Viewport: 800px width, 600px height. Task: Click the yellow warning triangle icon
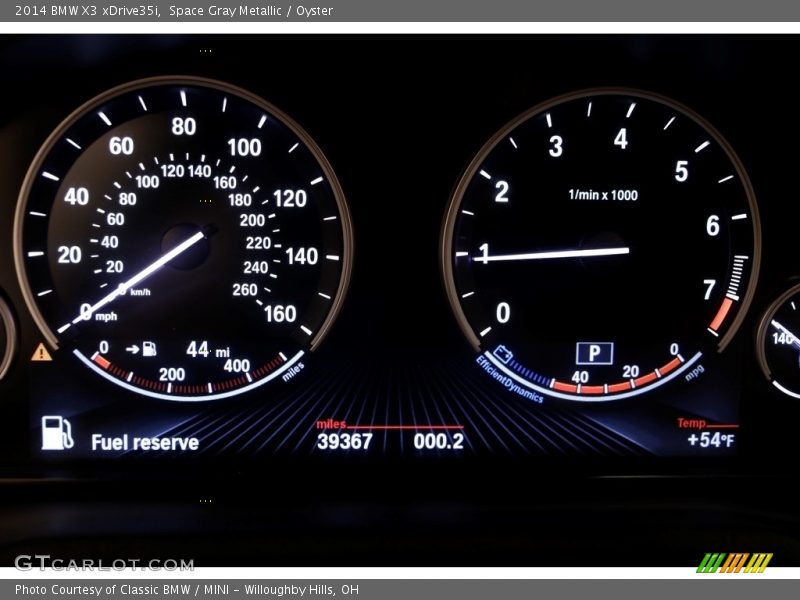41,352
